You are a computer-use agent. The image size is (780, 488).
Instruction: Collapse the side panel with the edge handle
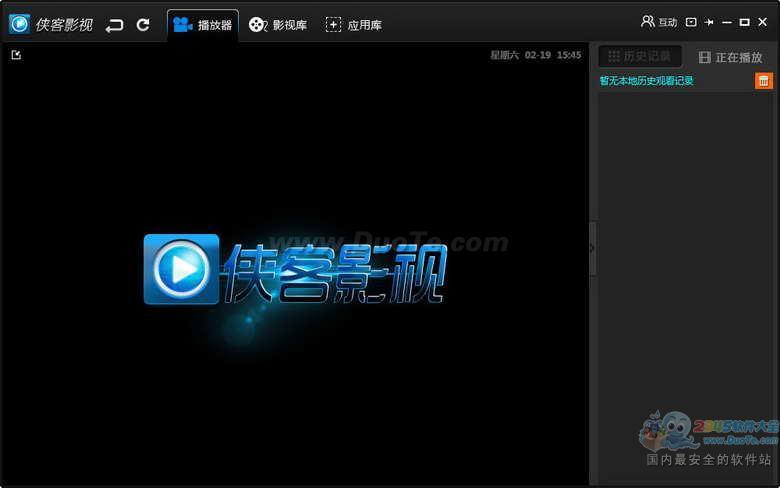point(592,248)
